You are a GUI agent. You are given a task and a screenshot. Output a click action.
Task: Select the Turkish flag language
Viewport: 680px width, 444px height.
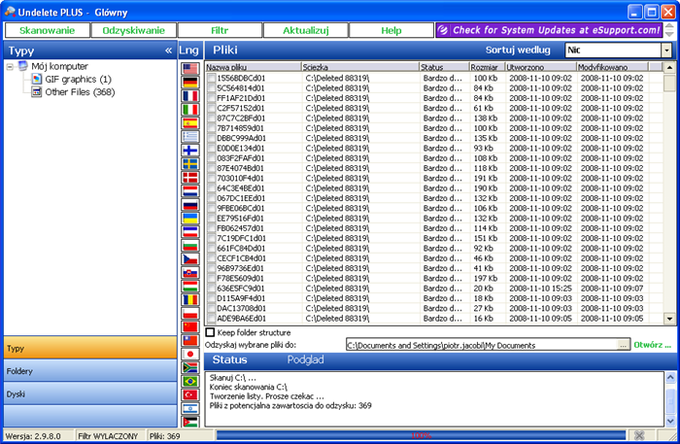(190, 395)
